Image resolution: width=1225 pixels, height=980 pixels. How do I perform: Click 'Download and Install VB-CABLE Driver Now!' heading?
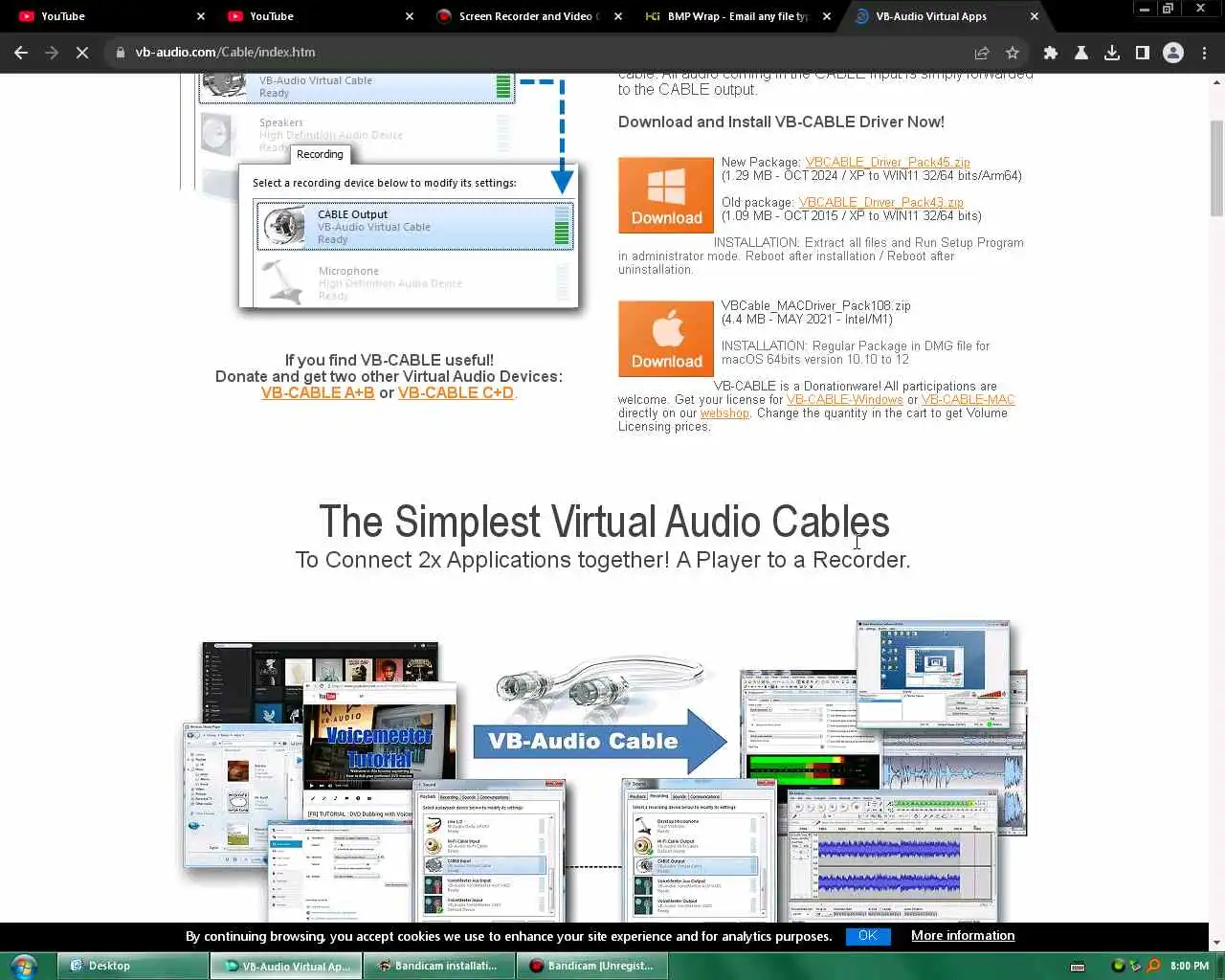tap(781, 122)
